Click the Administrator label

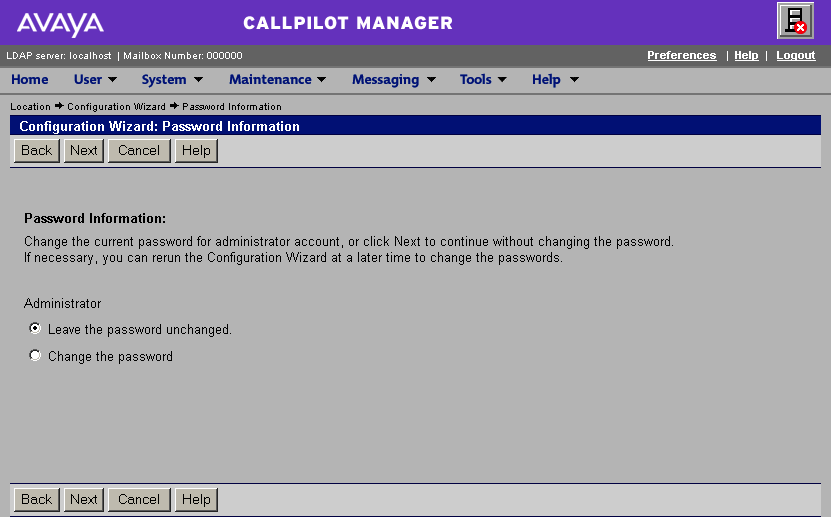pyautogui.click(x=63, y=304)
